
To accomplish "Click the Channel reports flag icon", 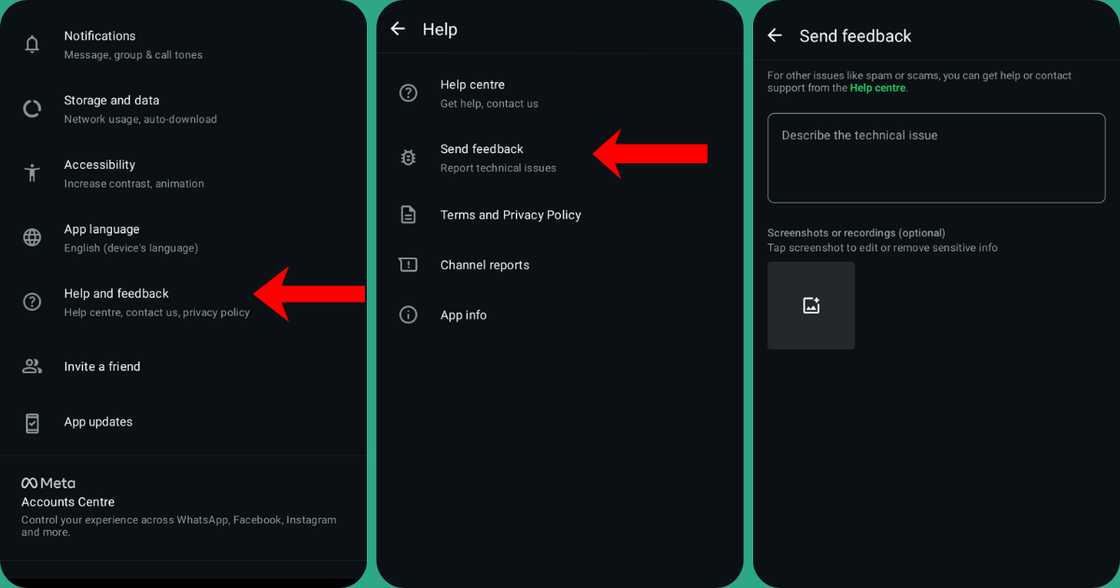I will point(407,264).
